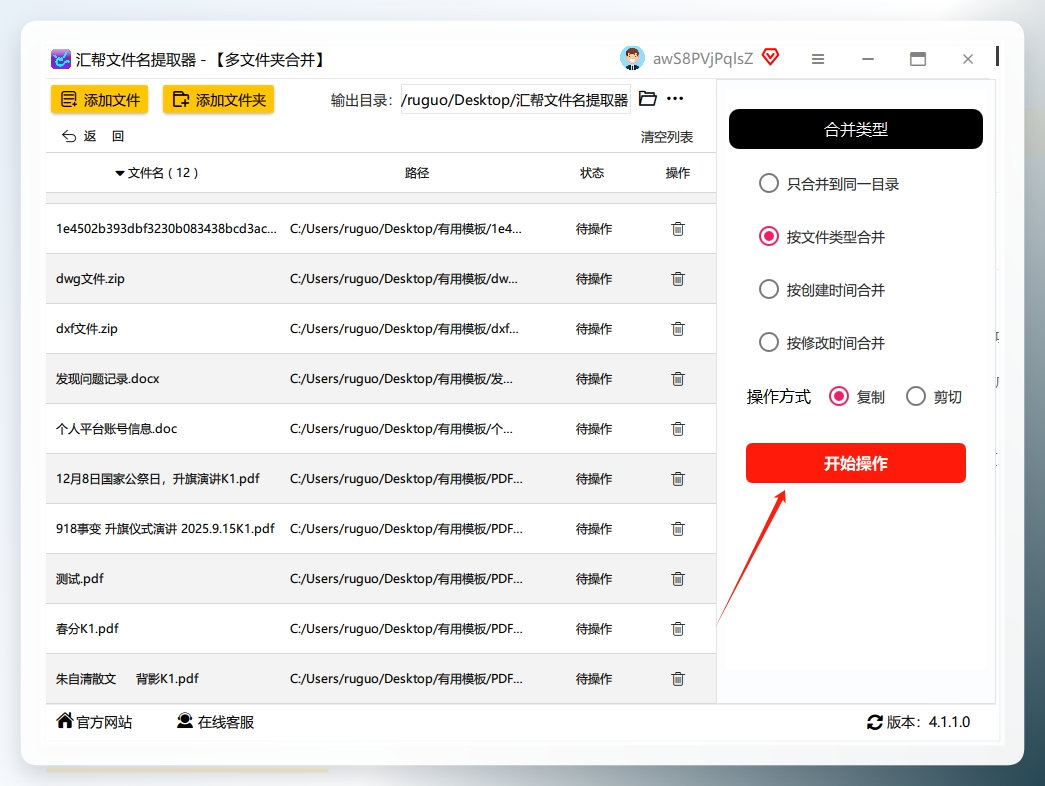The width and height of the screenshot is (1045, 786).
Task: Delete the 测试.pdf row
Action: pyautogui.click(x=678, y=579)
